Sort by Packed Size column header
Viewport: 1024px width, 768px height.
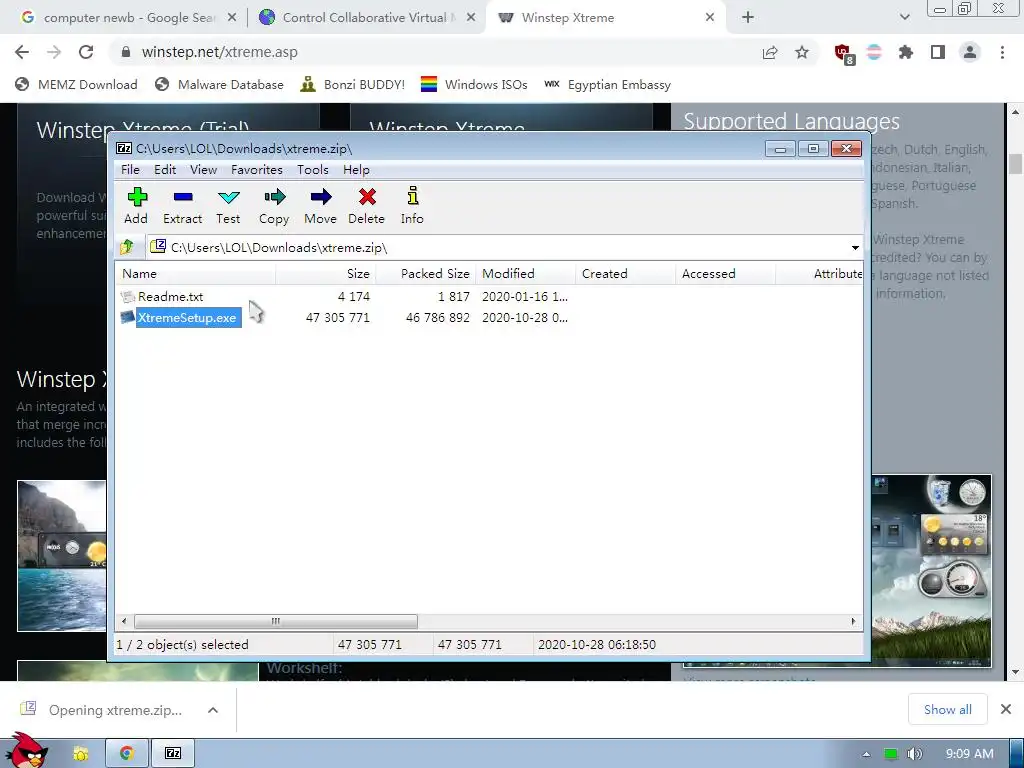(x=426, y=274)
